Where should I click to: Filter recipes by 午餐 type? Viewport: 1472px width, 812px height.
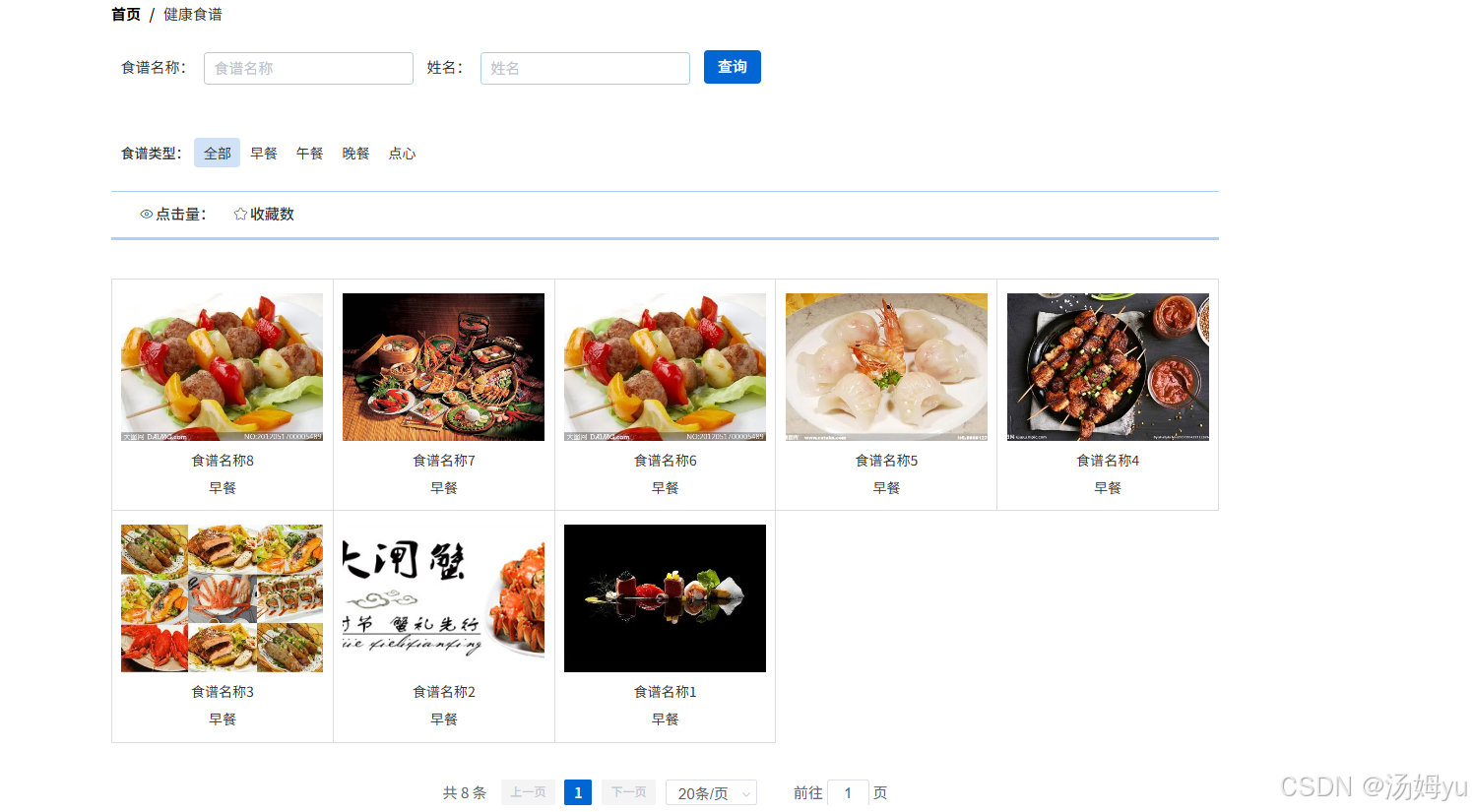click(x=309, y=153)
